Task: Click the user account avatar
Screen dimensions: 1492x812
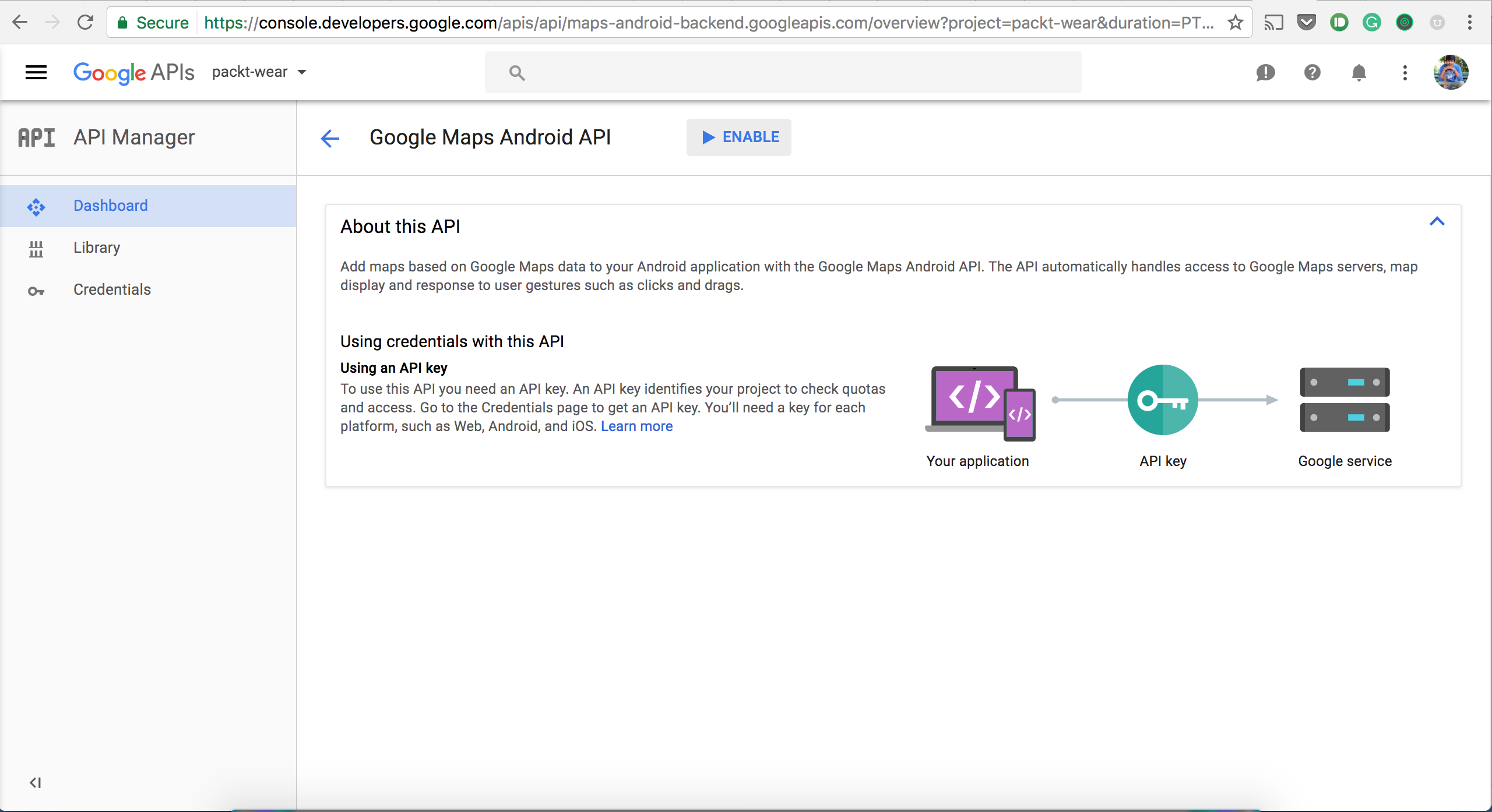Action: tap(1451, 72)
